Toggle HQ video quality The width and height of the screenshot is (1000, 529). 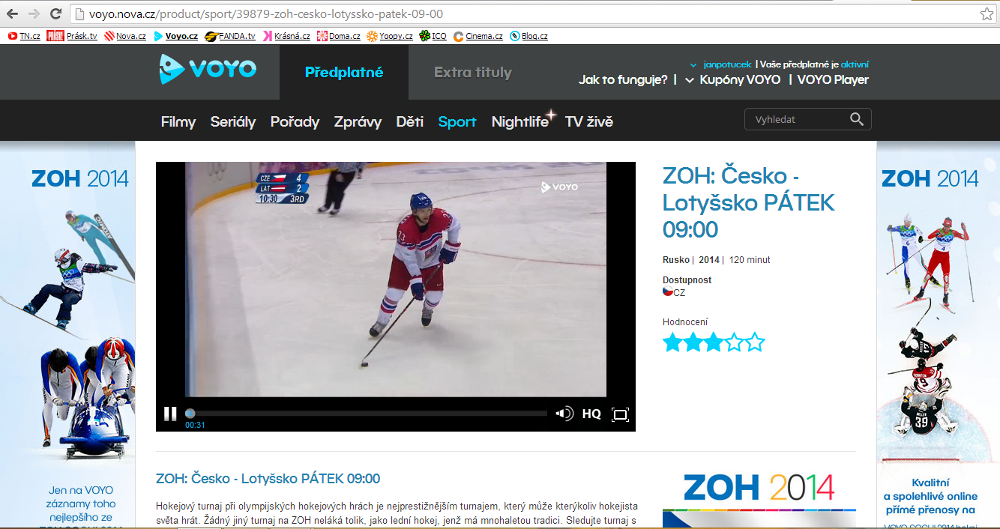[x=591, y=414]
